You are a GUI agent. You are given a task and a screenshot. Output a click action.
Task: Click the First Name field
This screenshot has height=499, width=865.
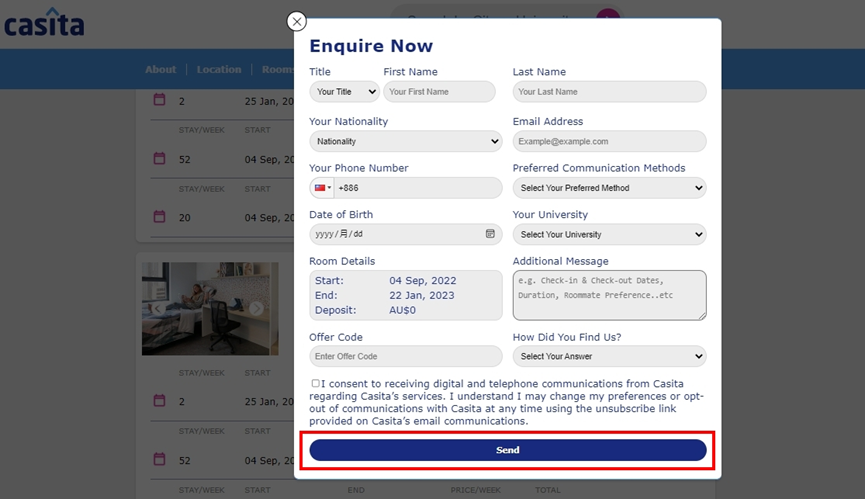click(439, 92)
